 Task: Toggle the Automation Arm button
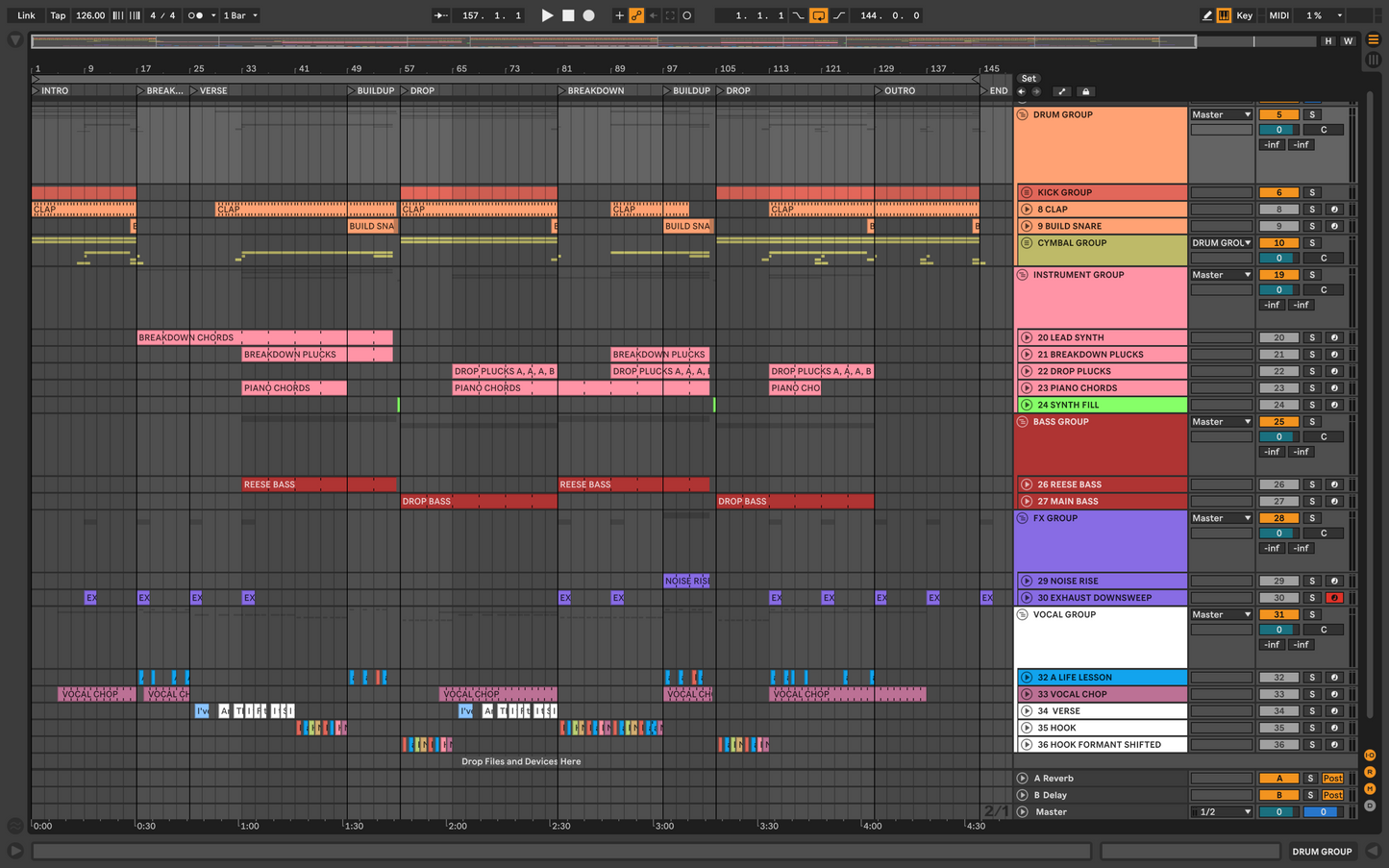click(636, 15)
